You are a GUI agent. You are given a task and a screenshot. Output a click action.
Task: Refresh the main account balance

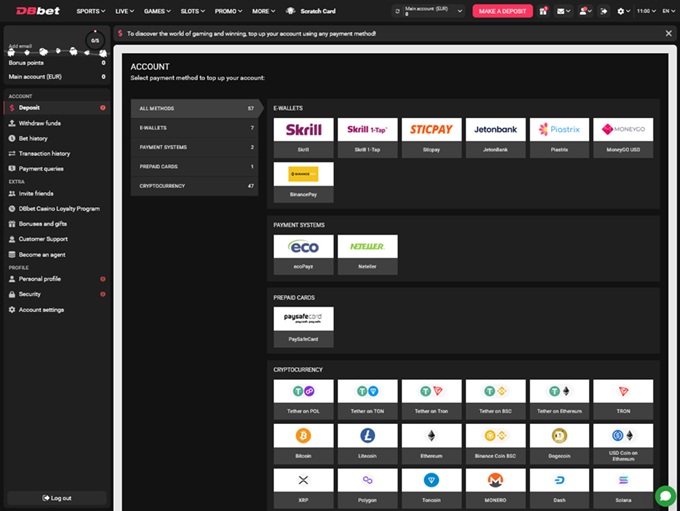point(397,11)
